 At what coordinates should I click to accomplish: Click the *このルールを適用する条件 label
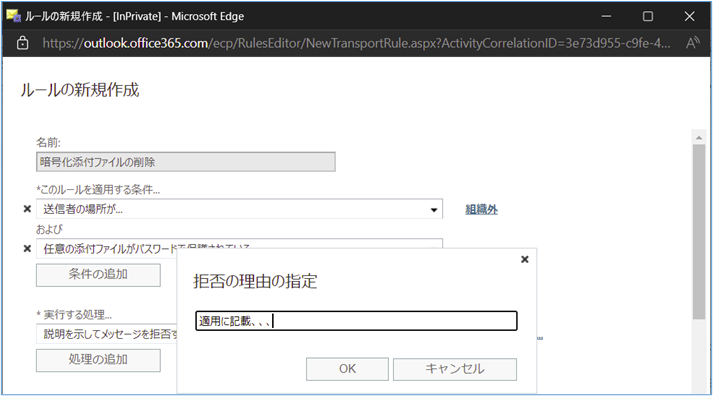pyautogui.click(x=98, y=190)
